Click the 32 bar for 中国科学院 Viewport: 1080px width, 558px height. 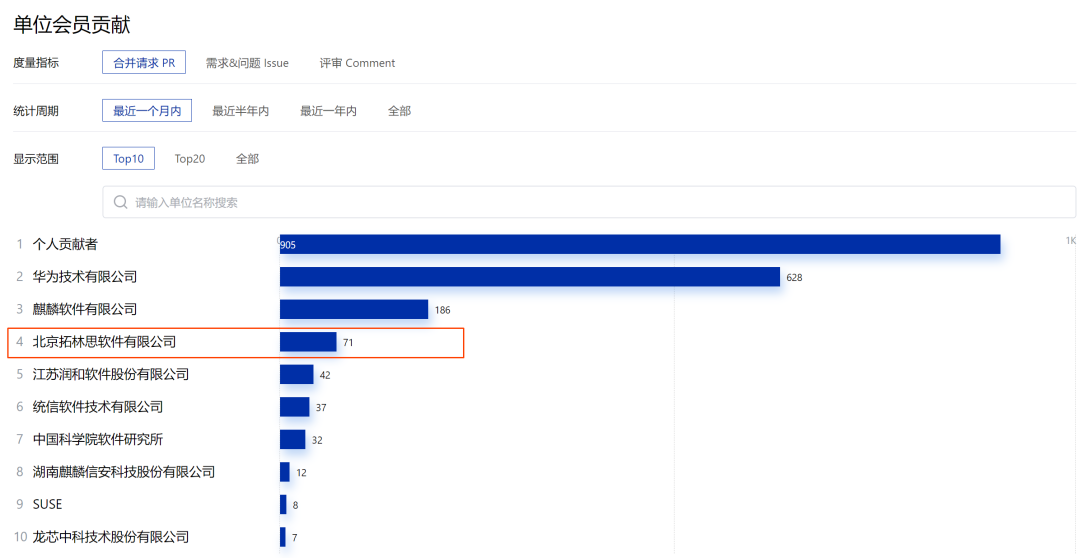(x=292, y=440)
